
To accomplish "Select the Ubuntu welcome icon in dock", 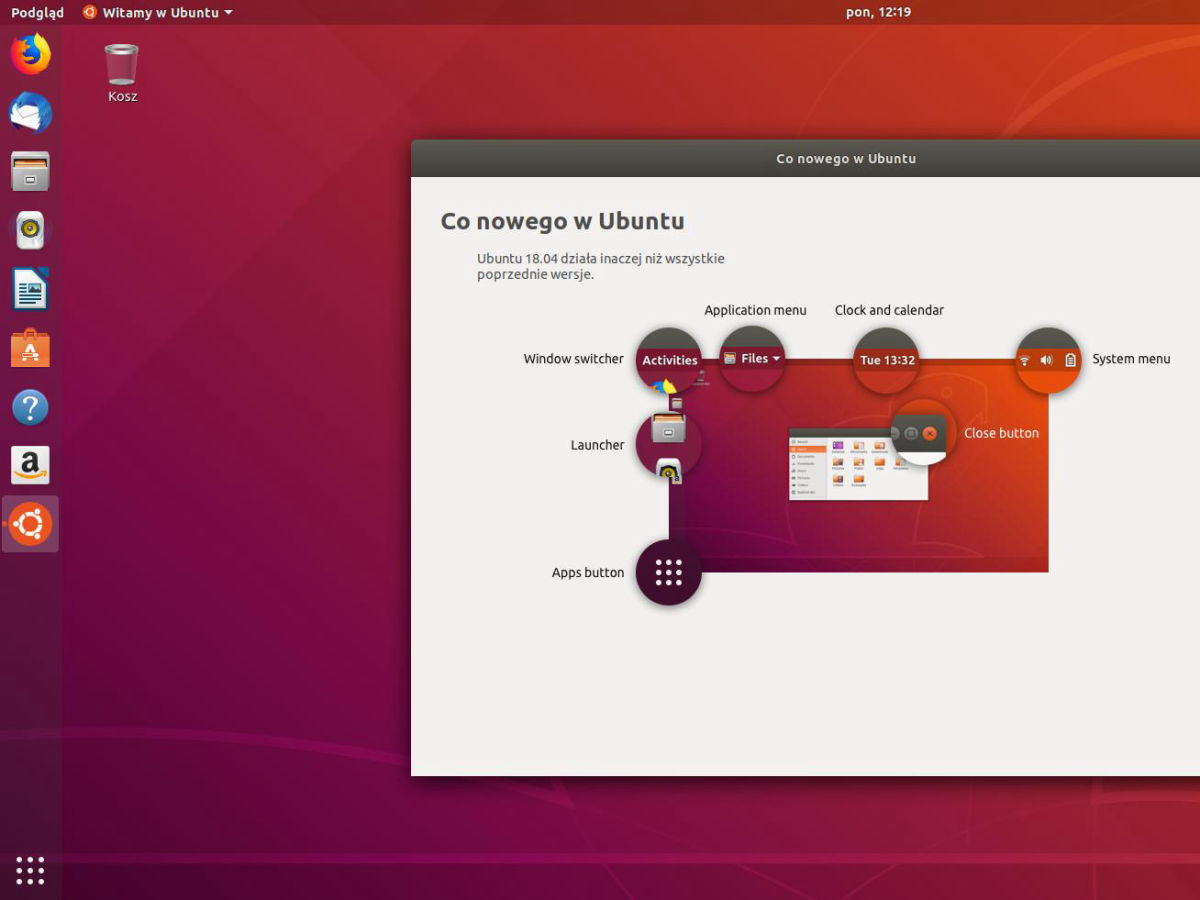I will tap(30, 524).
